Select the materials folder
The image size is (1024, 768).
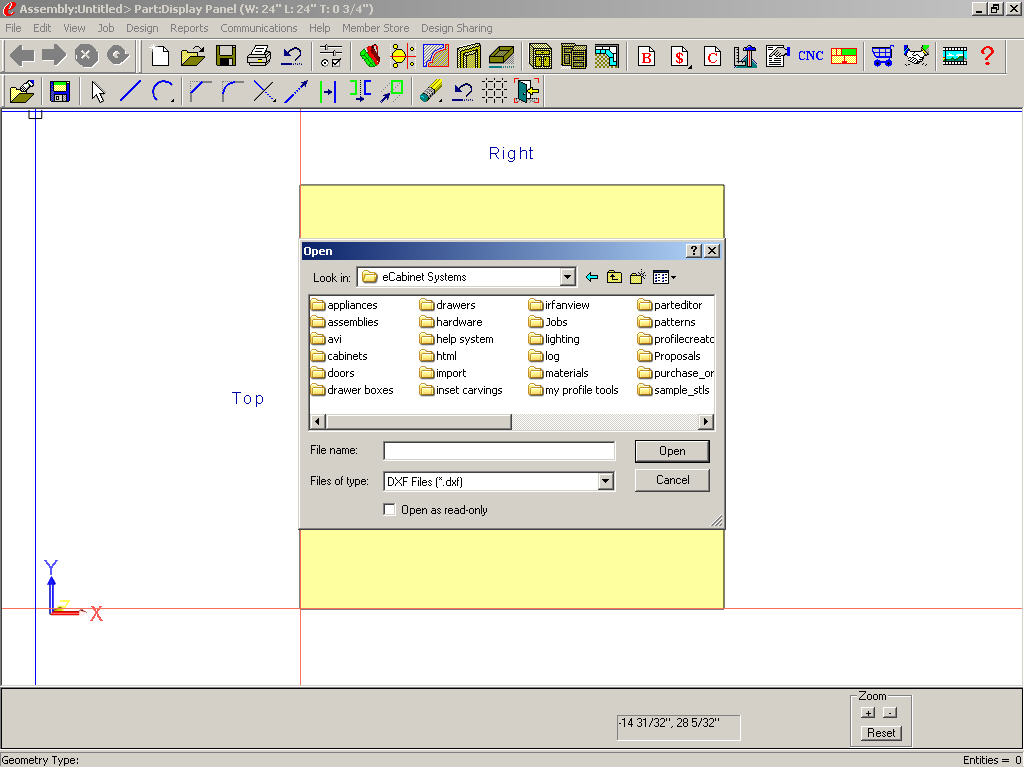click(x=559, y=373)
